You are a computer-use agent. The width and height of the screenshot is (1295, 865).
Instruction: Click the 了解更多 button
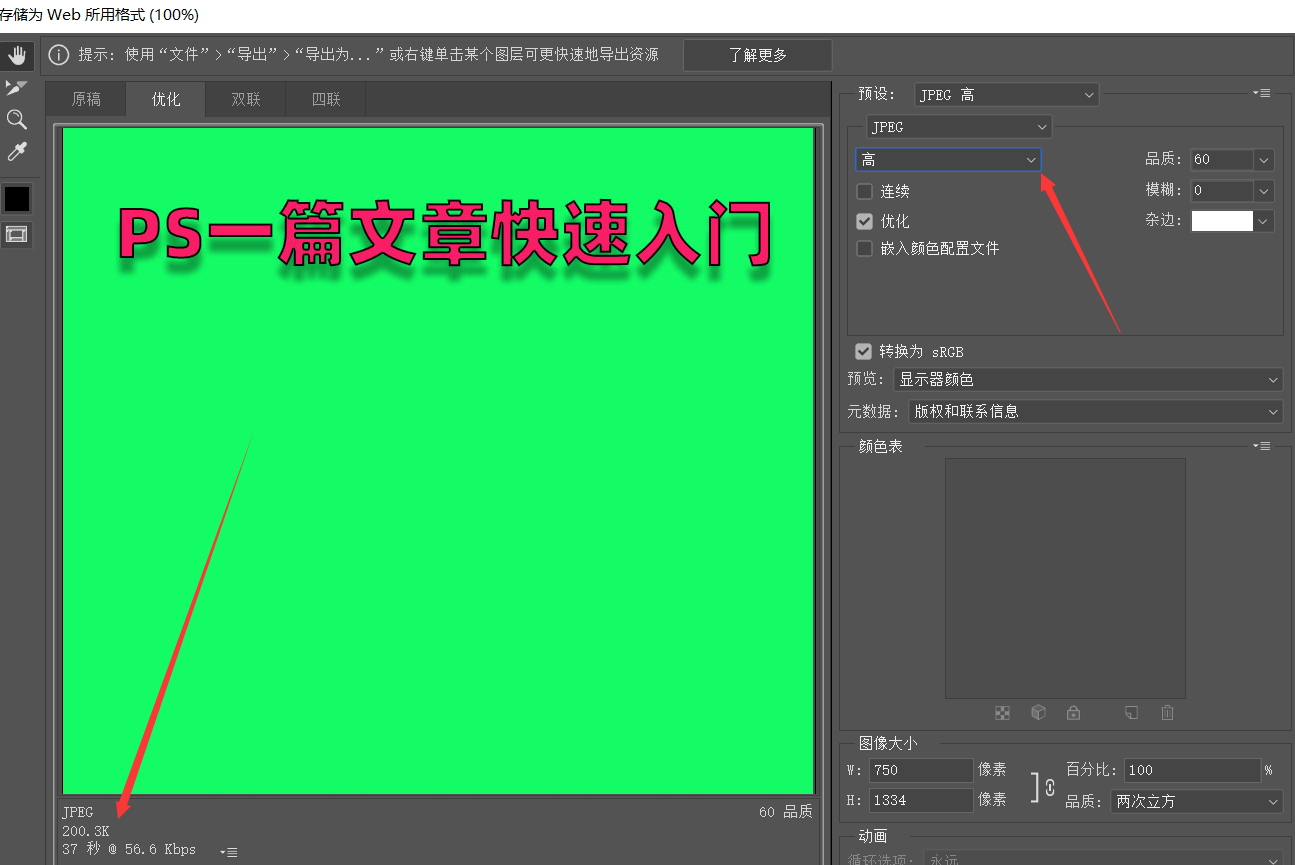[x=758, y=55]
